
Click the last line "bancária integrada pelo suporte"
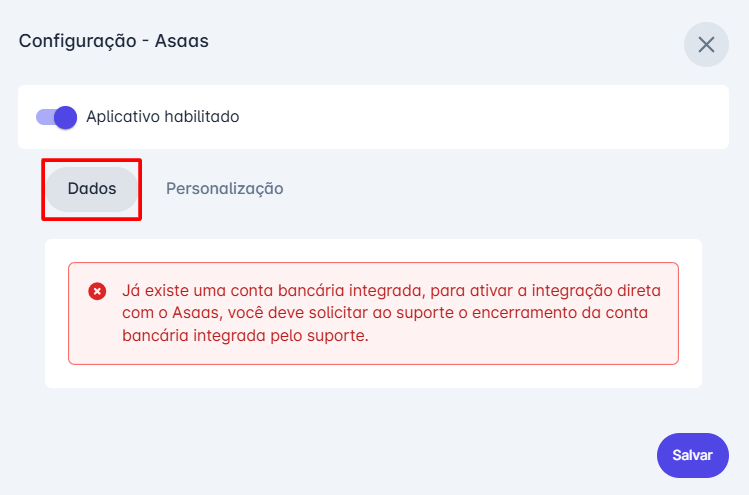point(245,336)
